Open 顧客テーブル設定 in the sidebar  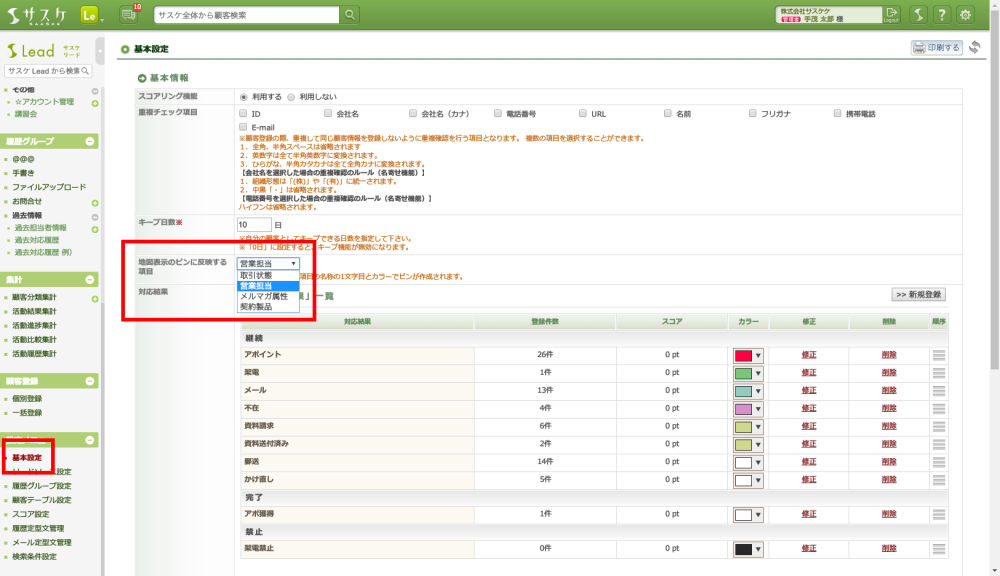[41, 500]
